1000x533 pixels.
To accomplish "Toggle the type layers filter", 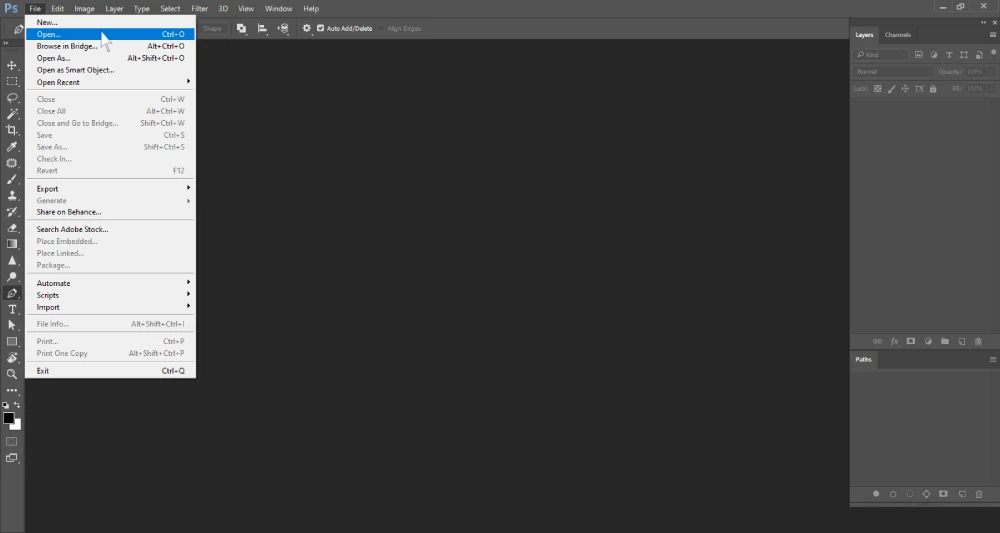I will [x=949, y=55].
